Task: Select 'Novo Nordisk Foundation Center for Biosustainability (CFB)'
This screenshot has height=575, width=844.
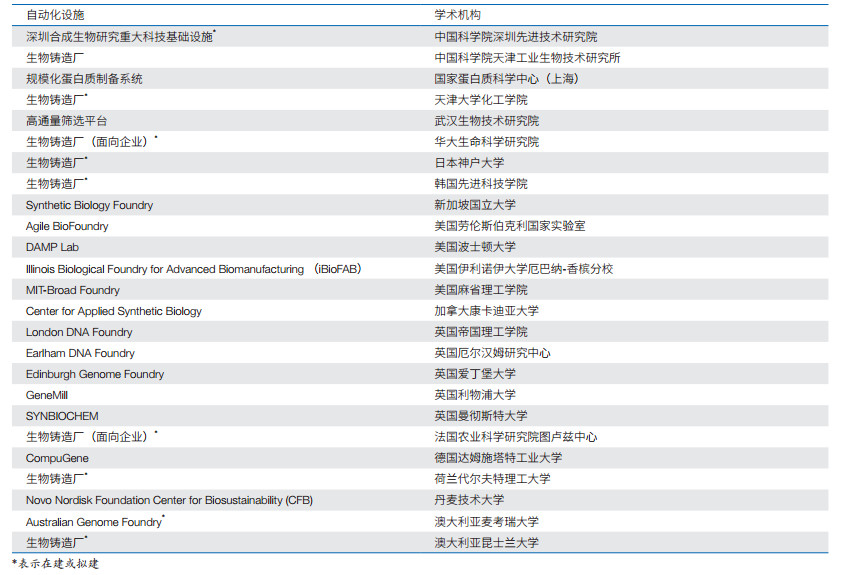Action: tap(169, 500)
